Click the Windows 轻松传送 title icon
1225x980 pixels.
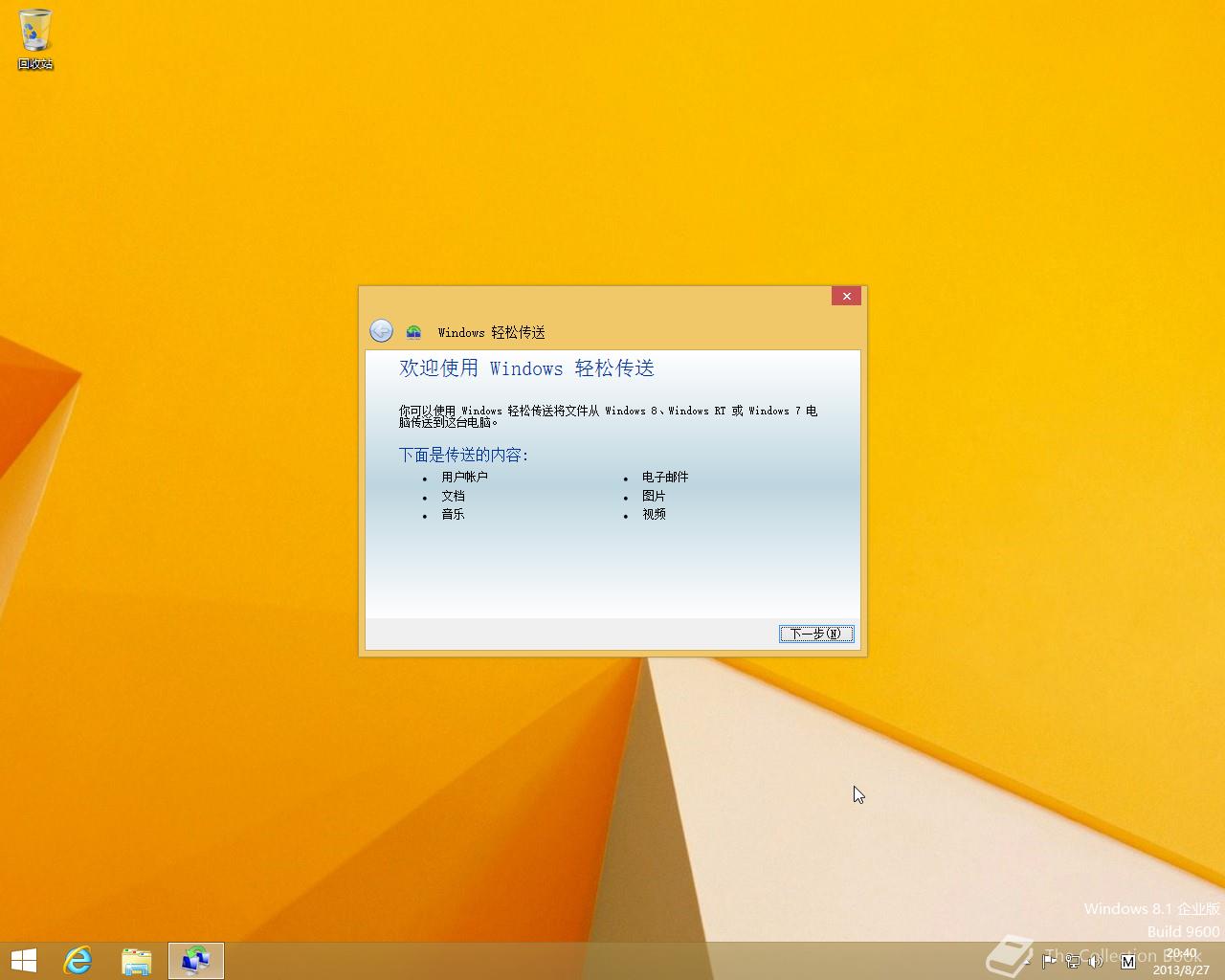click(413, 332)
